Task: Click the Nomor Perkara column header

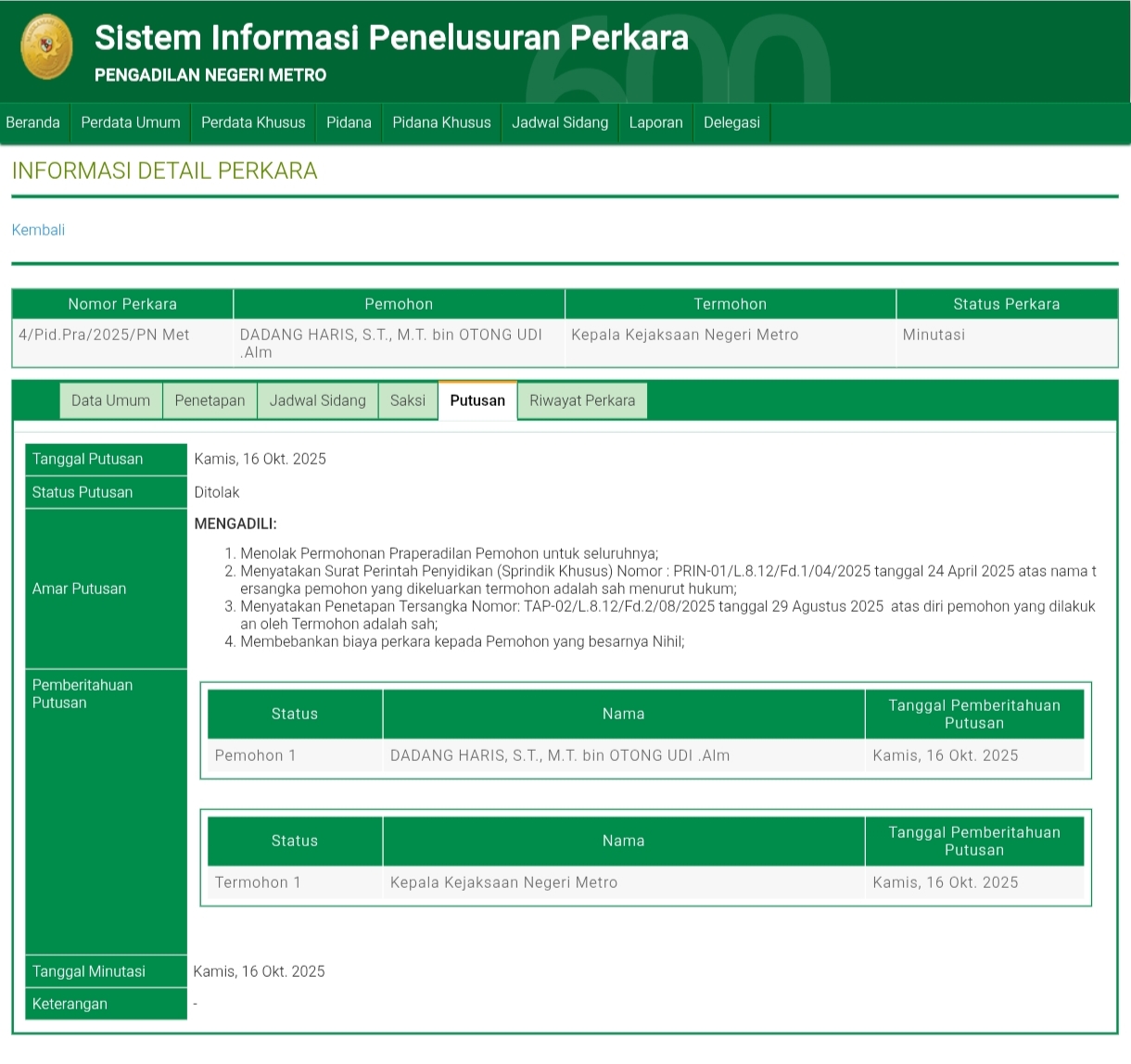Action: pyautogui.click(x=122, y=304)
